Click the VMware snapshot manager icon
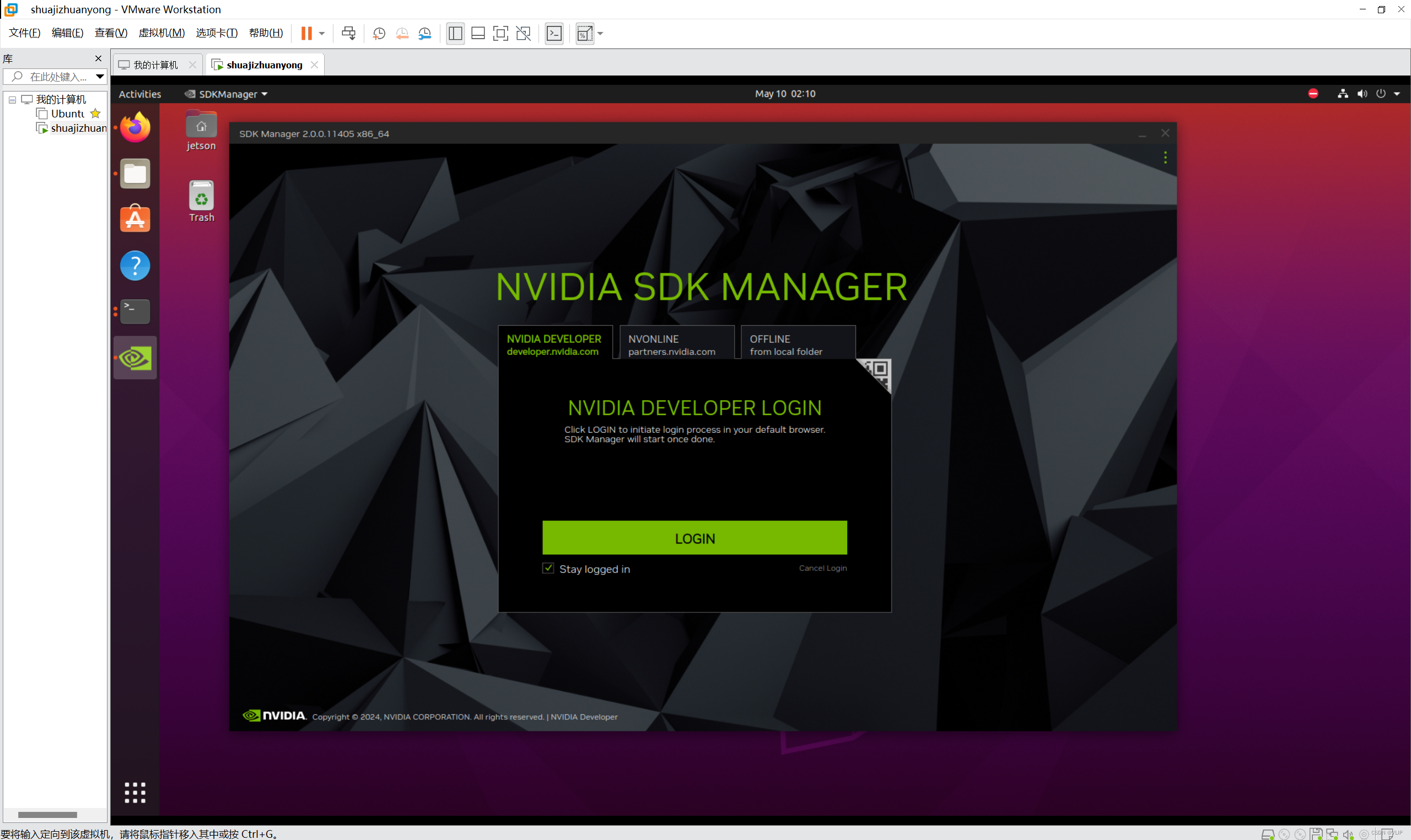The image size is (1411, 840). point(424,34)
